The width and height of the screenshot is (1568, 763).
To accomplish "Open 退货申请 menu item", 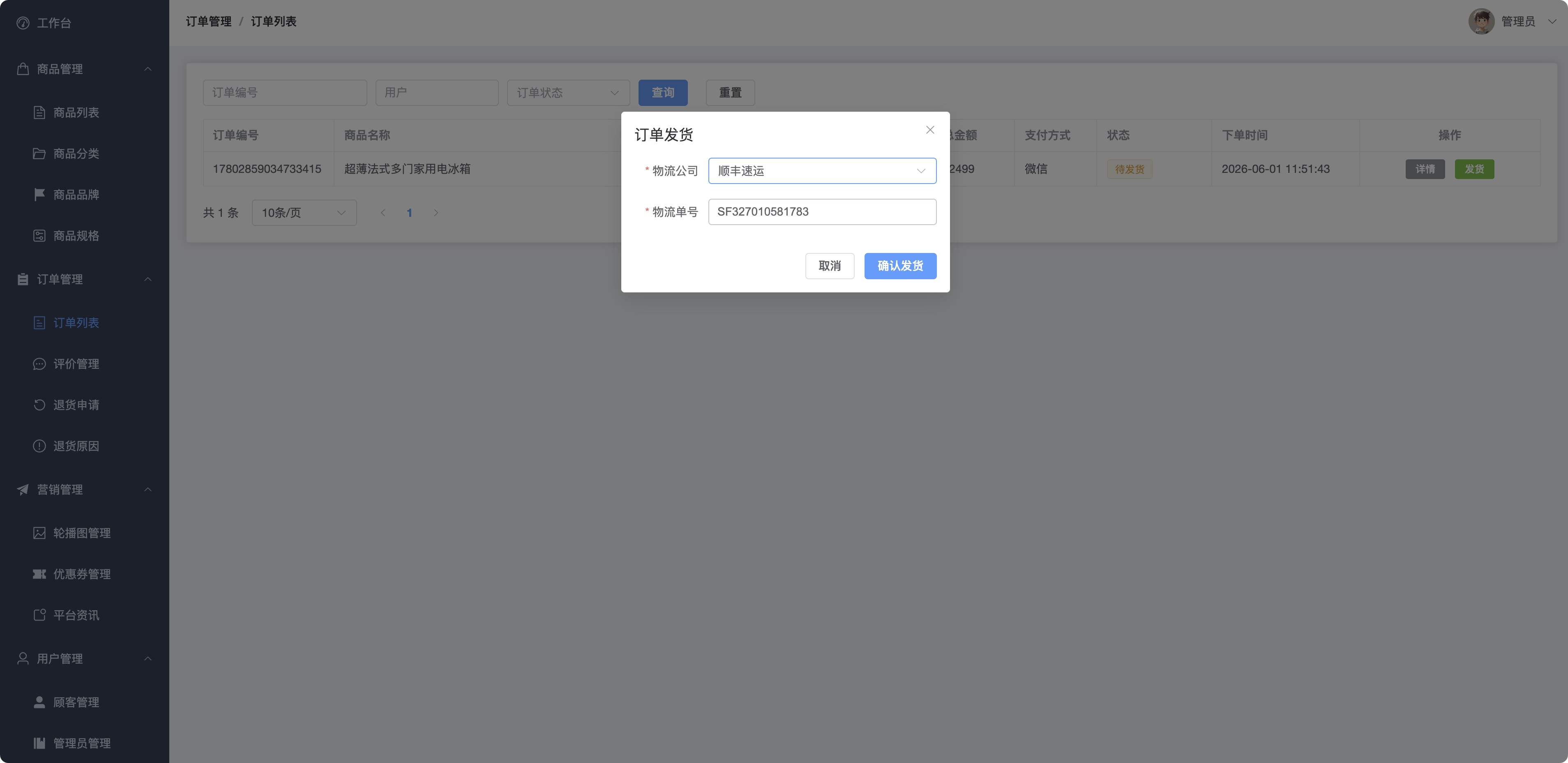I will pyautogui.click(x=85, y=404).
